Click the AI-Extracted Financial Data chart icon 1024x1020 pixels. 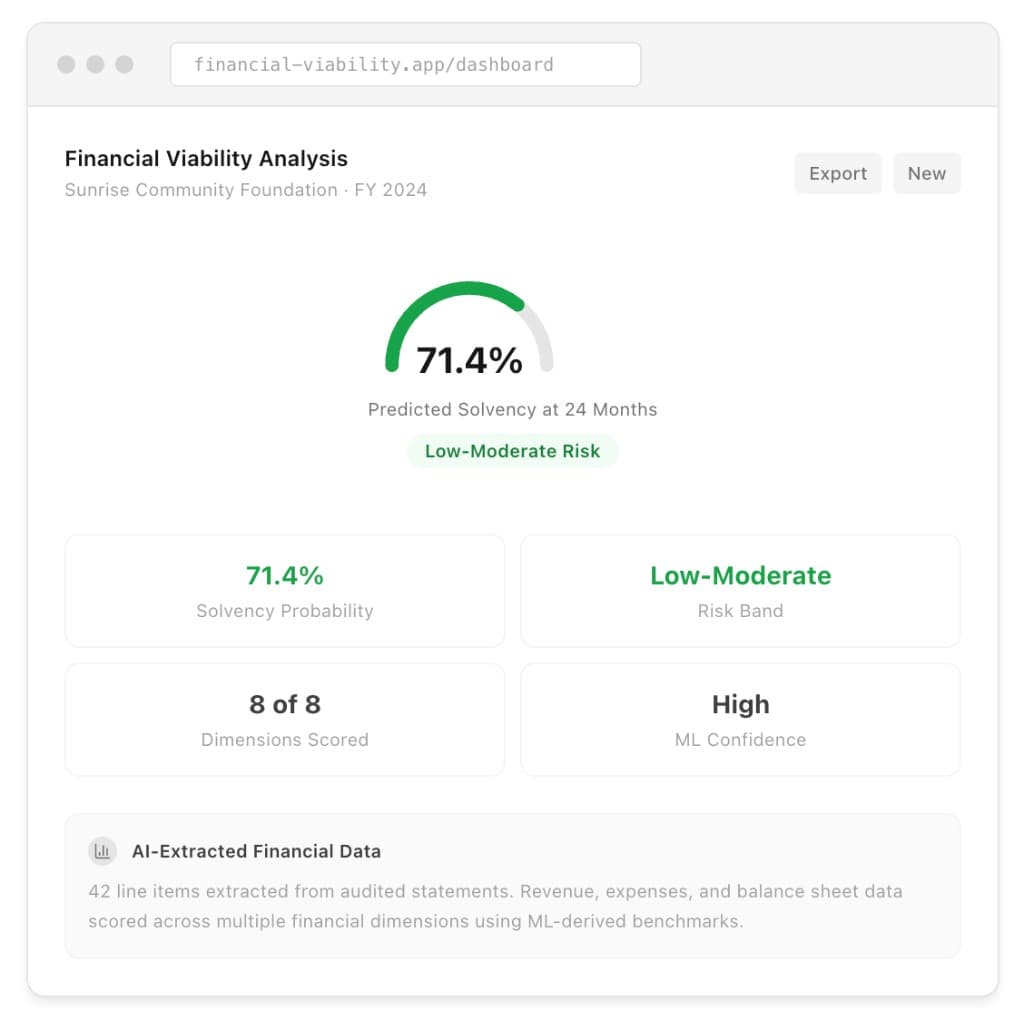pos(102,851)
